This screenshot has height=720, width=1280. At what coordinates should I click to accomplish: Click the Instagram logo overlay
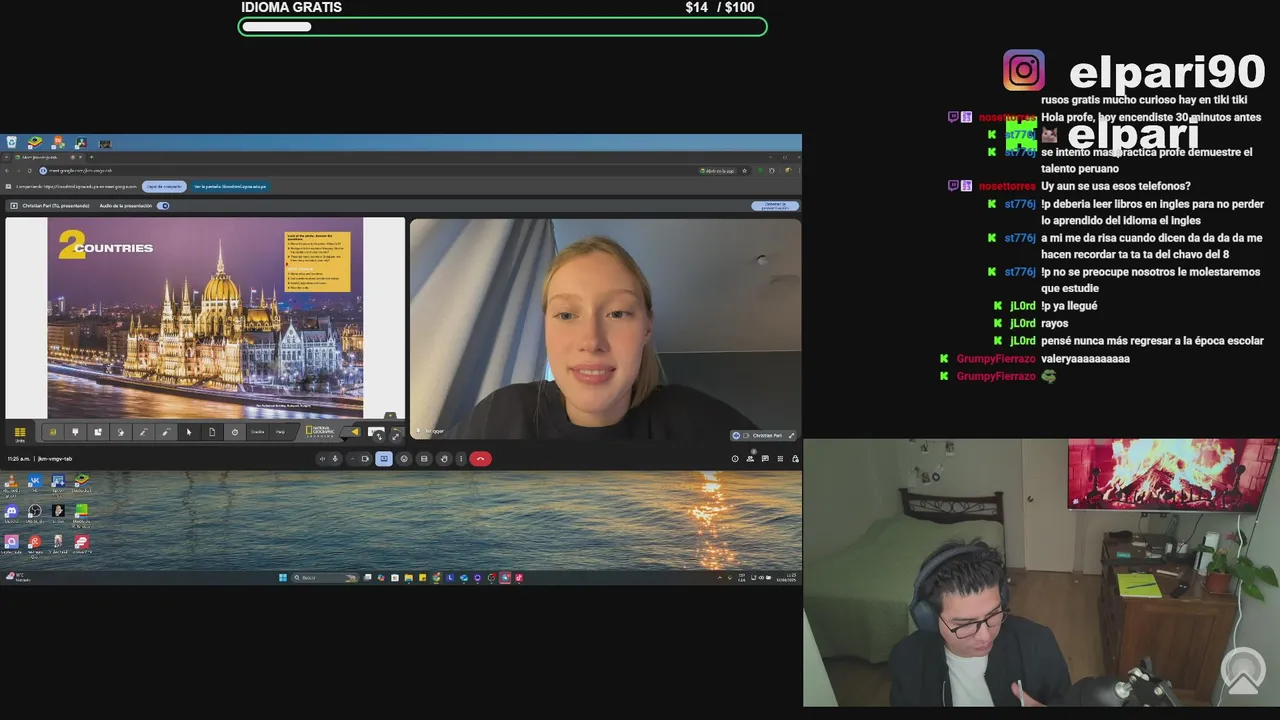(1024, 70)
